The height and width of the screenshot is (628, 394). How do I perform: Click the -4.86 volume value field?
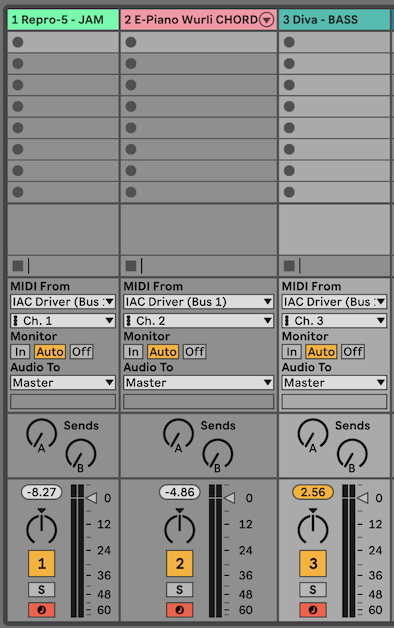tap(180, 492)
